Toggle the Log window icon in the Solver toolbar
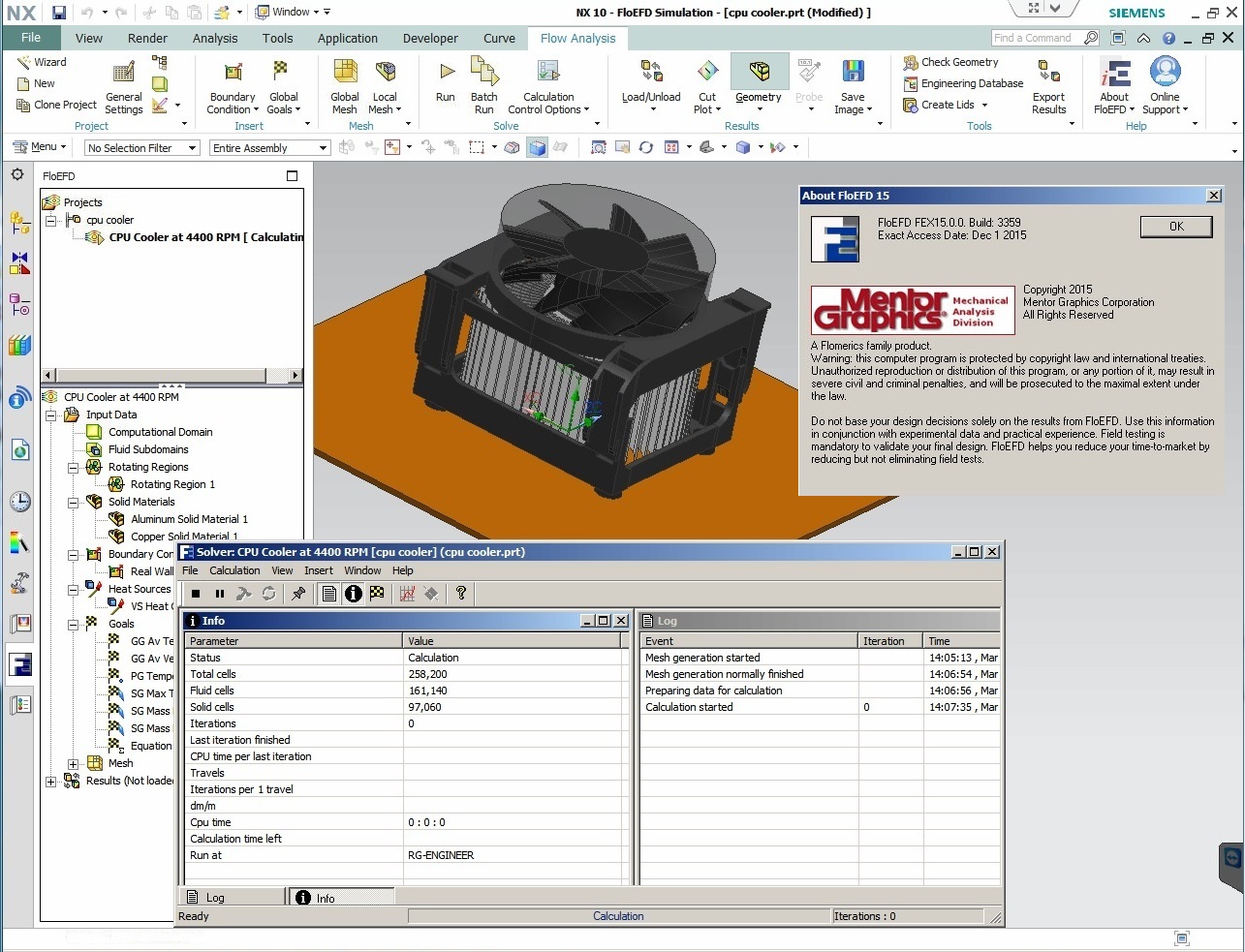Viewport: 1245px width, 952px height. pos(329,594)
